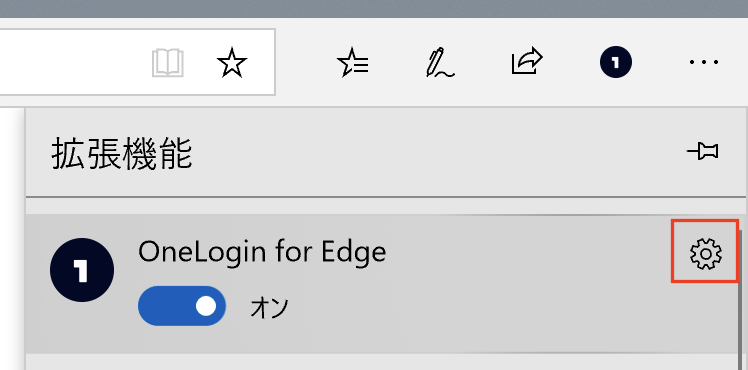Select the OneLogin for Edge extension name

pos(262,251)
